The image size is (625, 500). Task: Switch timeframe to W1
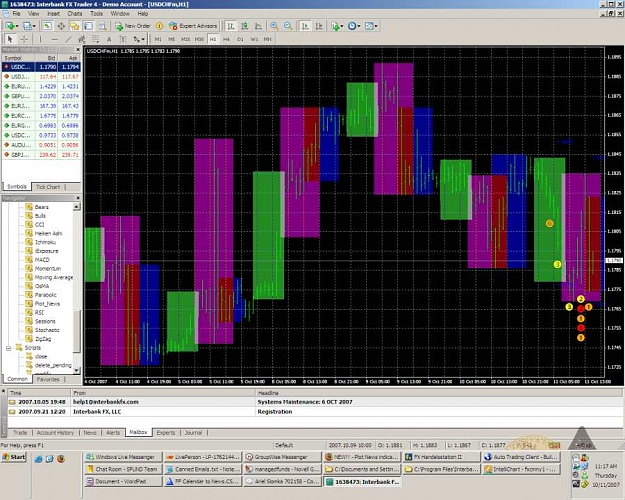254,39
